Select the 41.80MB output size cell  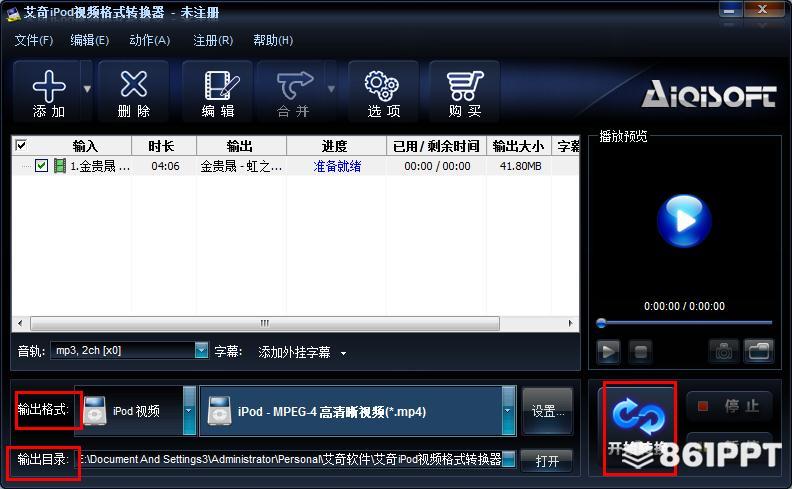click(x=520, y=166)
